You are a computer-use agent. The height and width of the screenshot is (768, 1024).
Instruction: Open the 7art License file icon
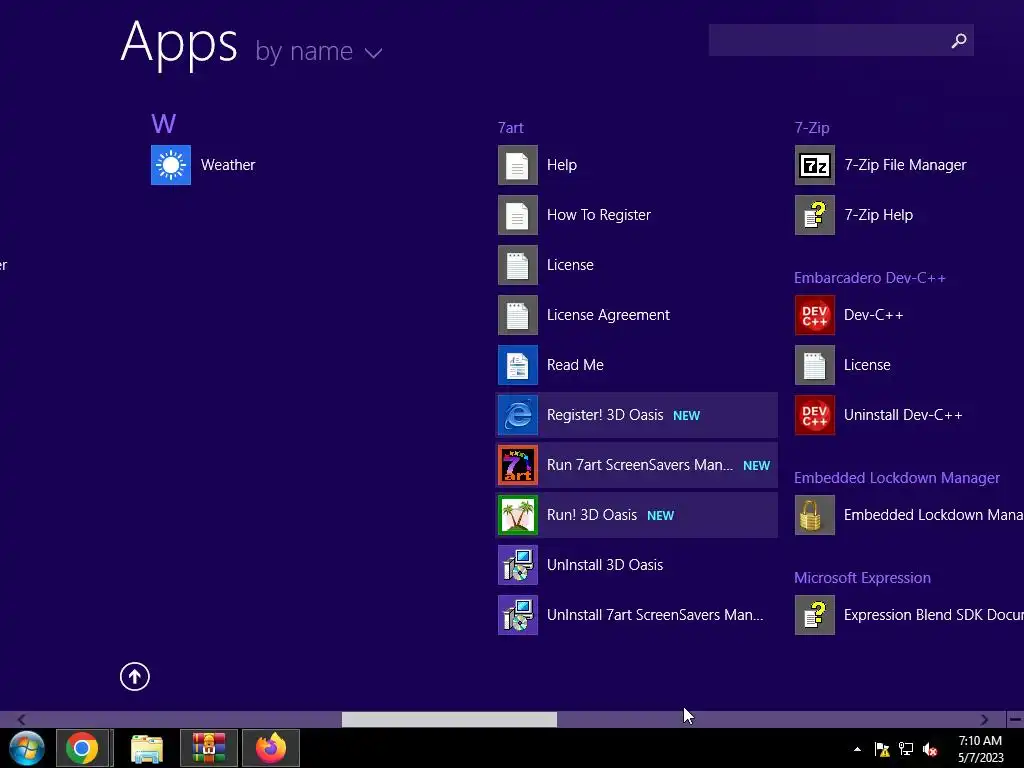[517, 264]
